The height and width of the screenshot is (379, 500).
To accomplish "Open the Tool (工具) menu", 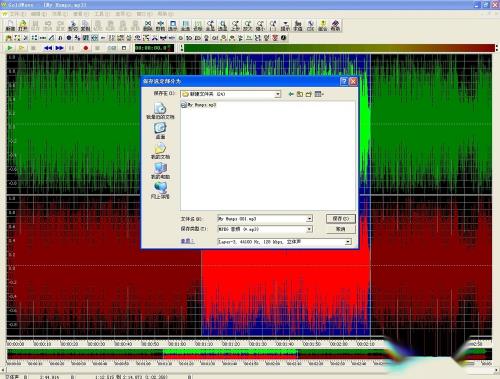I will [x=102, y=14].
